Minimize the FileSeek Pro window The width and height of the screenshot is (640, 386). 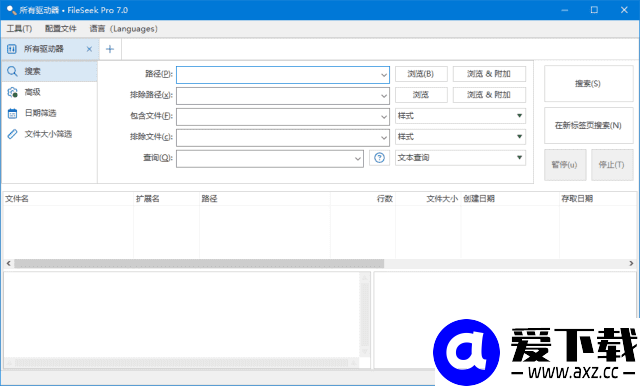pos(564,10)
